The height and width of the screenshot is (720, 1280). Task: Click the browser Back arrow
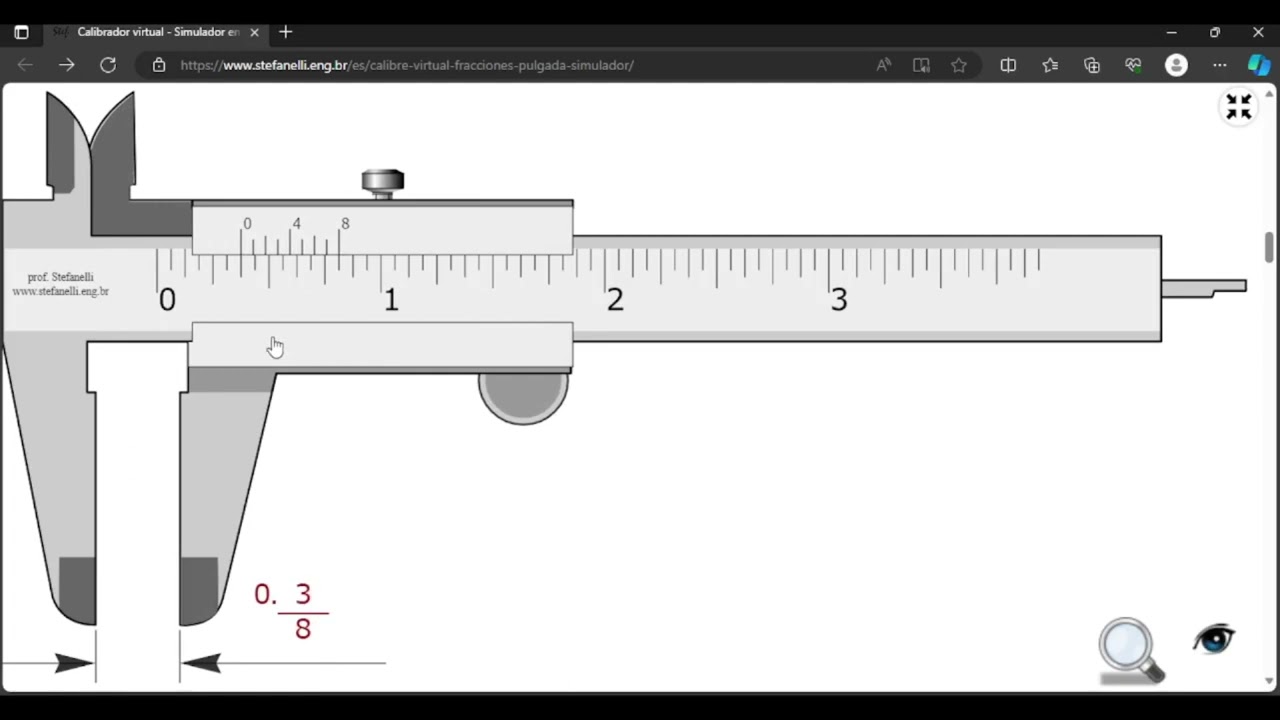(x=25, y=65)
